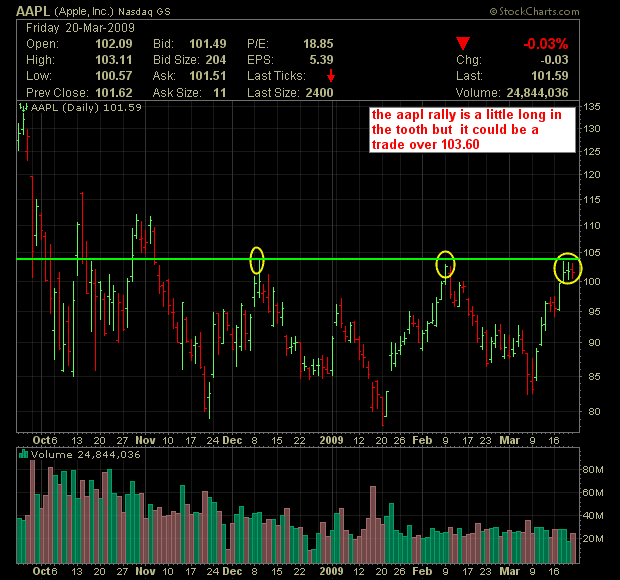
Task: Click the Nasdaq GS exchange label
Action: (x=144, y=12)
